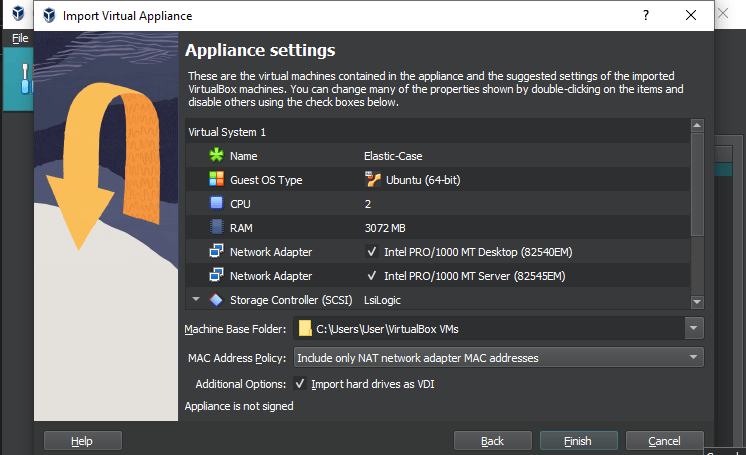Click the Ubuntu OS logo icon

pyautogui.click(x=373, y=179)
